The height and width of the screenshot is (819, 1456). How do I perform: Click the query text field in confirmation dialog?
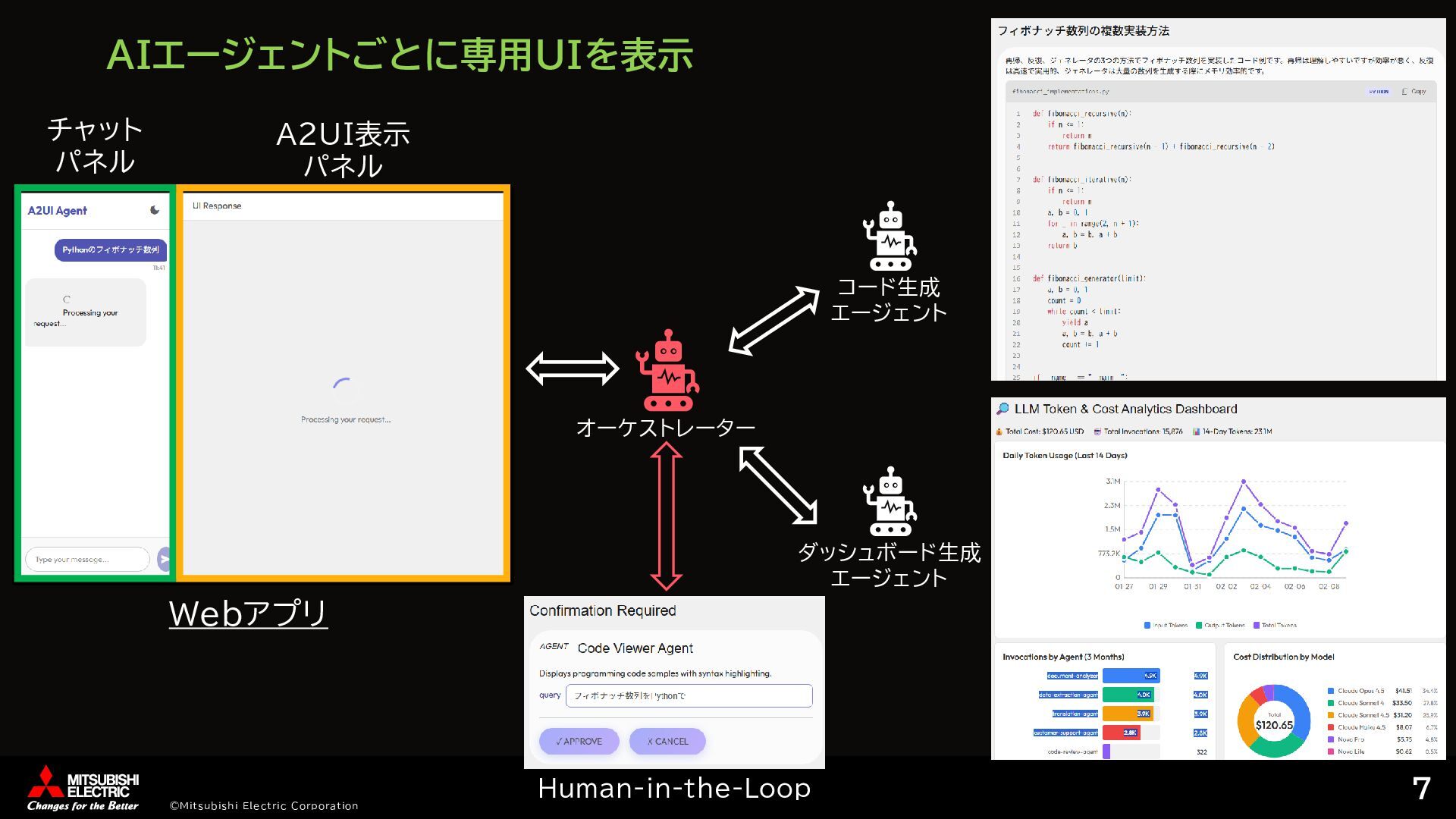click(689, 695)
